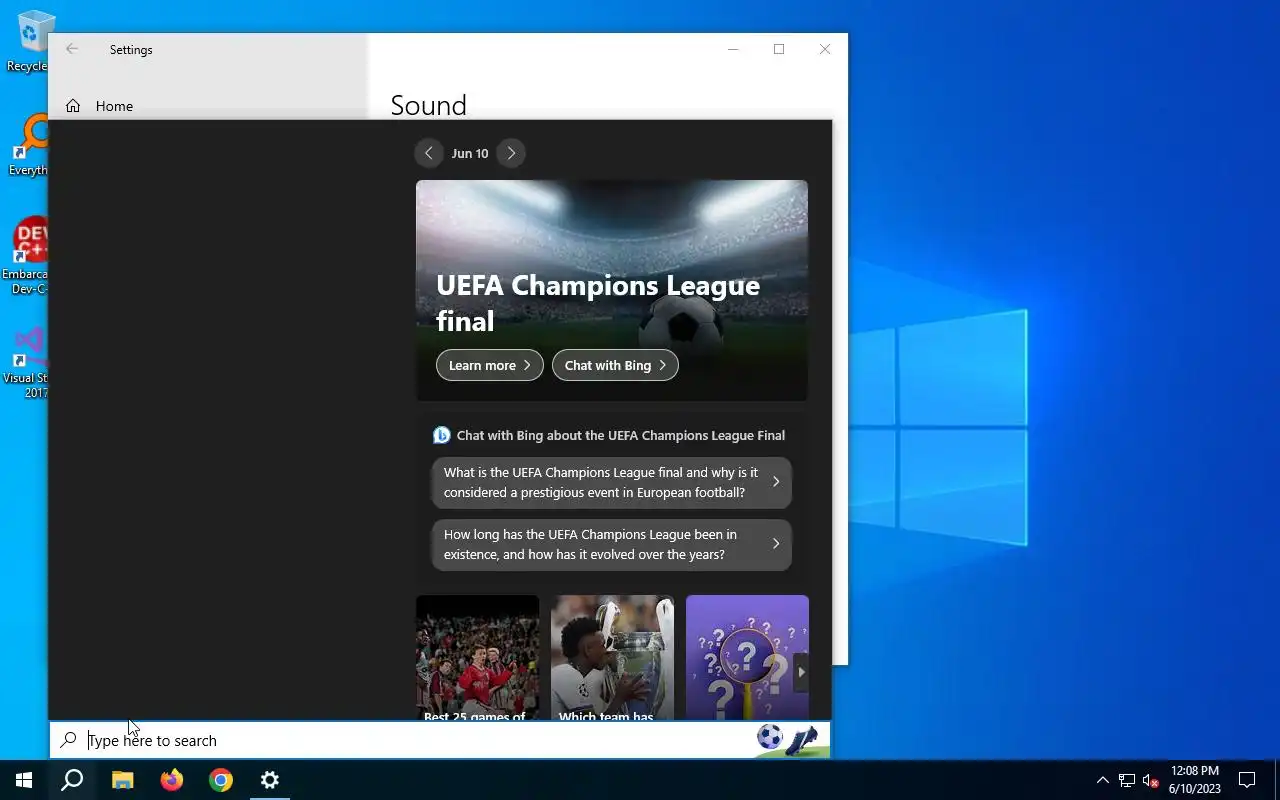Click the muted volume tray icon
The height and width of the screenshot is (800, 1280).
point(1150,780)
